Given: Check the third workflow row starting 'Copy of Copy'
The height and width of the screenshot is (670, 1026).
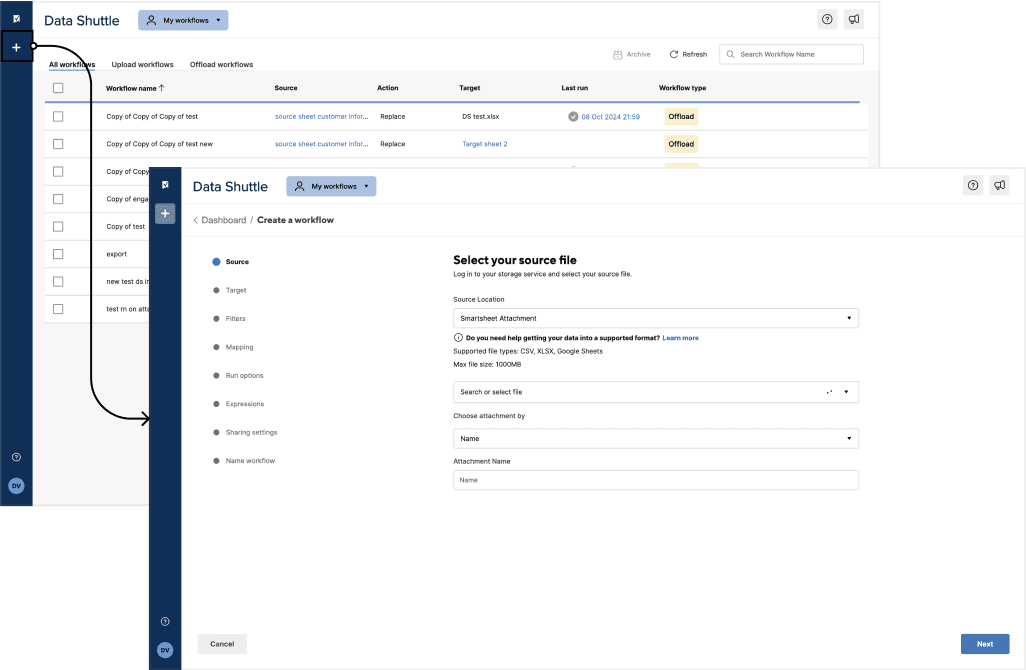Looking at the screenshot, I should [58, 171].
